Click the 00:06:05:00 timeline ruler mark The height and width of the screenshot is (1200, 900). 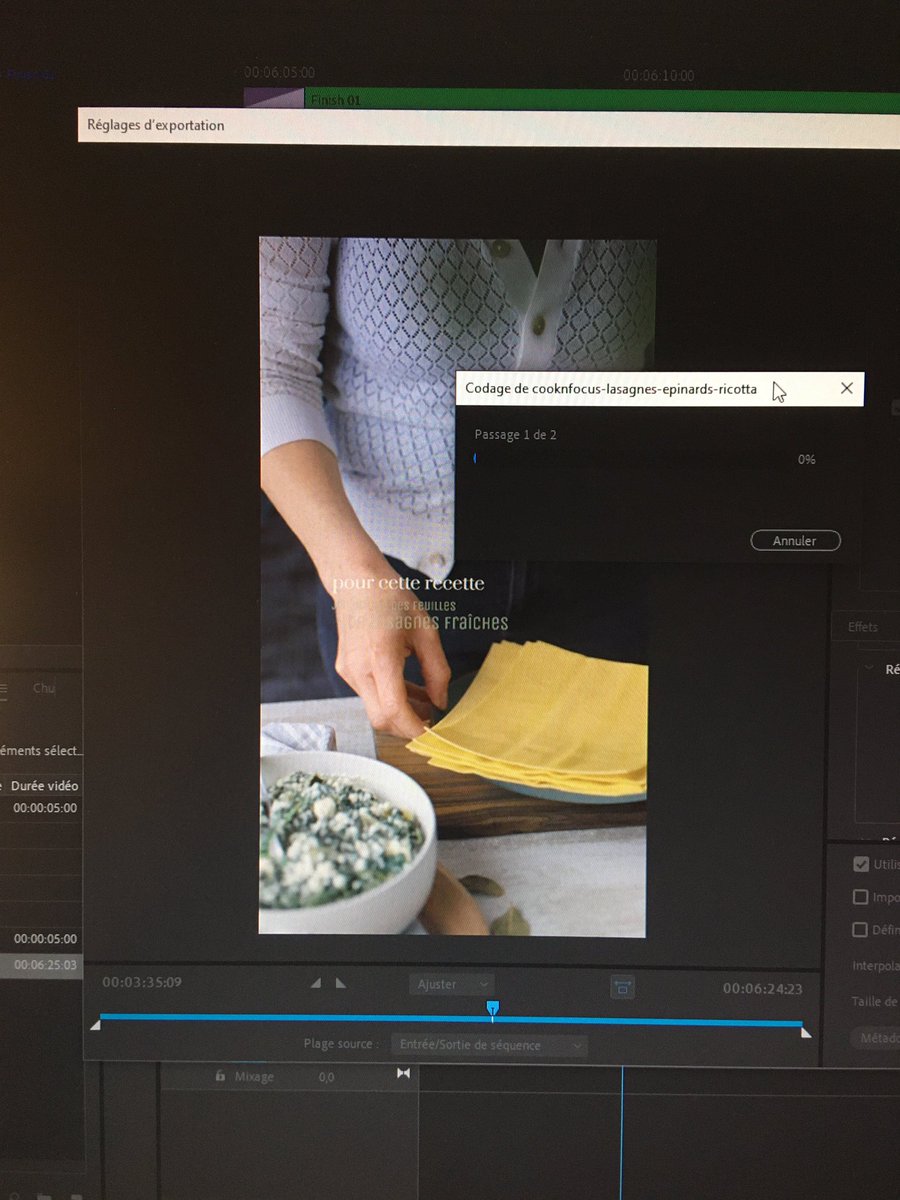(279, 73)
